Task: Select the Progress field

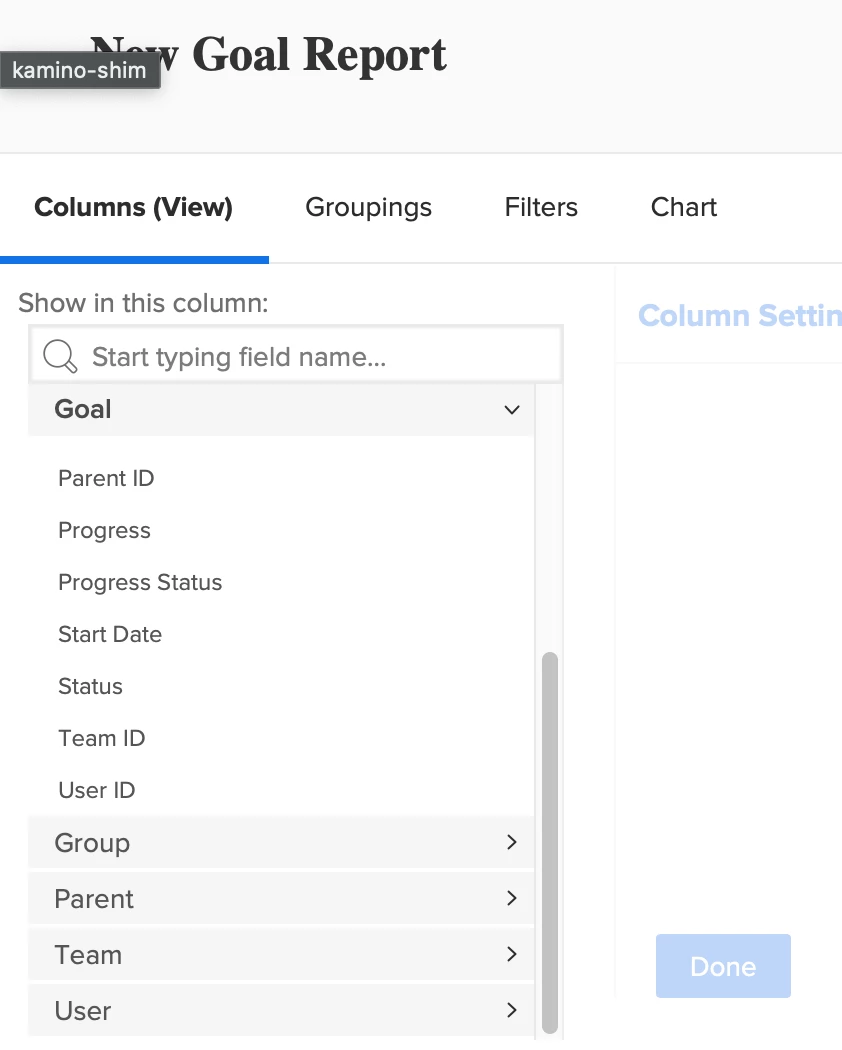Action: (x=104, y=531)
